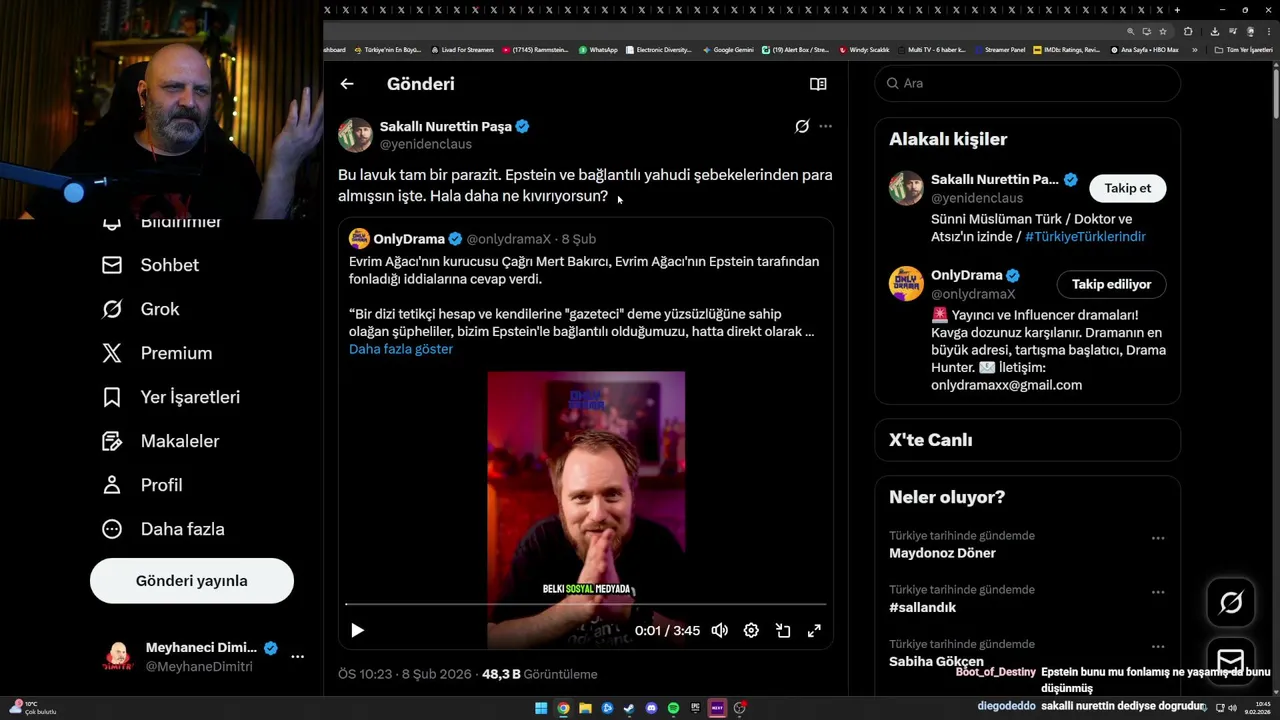The height and width of the screenshot is (720, 1280).
Task: Open browser downloads icon
Action: click(1215, 31)
